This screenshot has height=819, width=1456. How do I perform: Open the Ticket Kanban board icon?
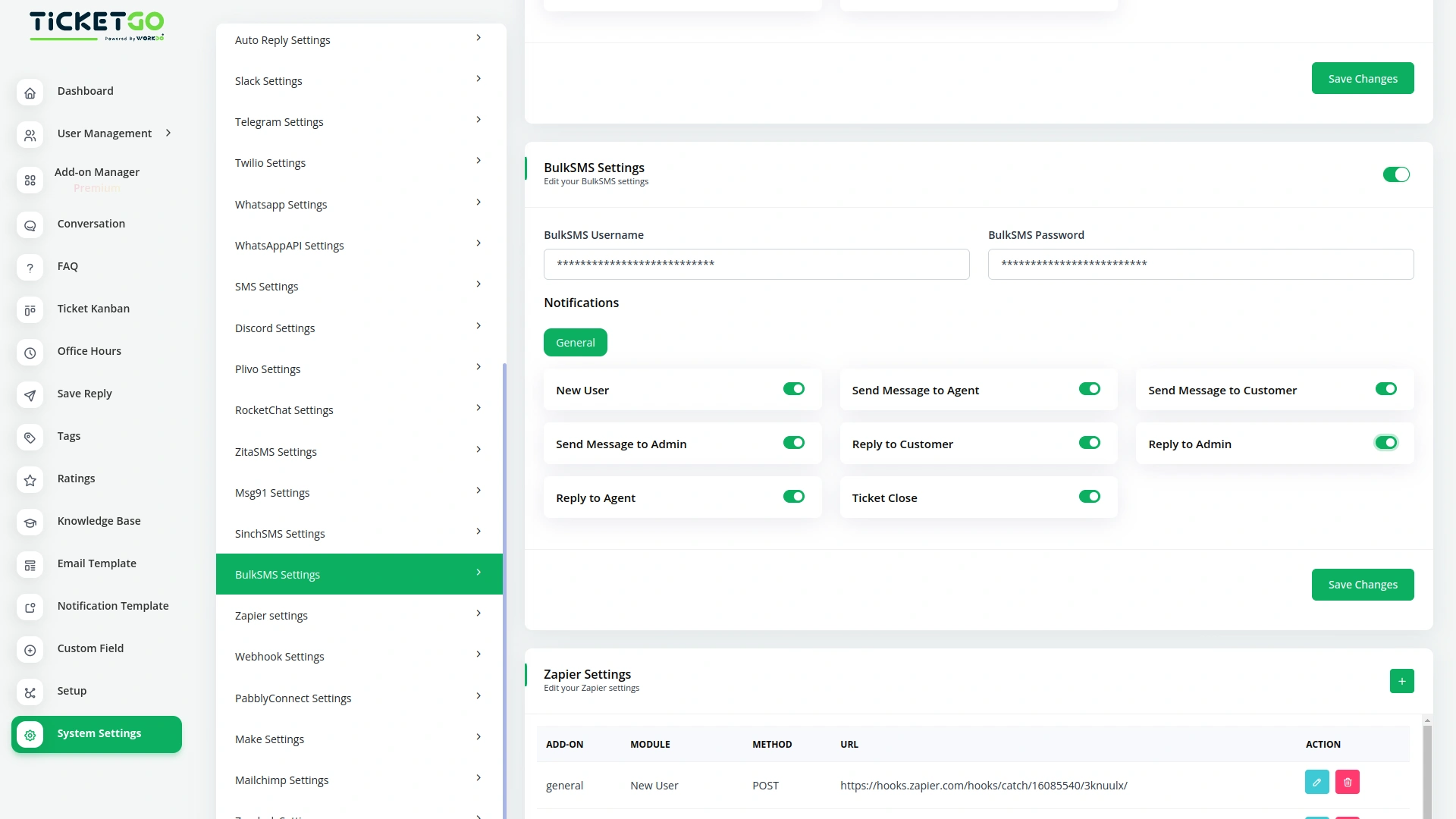click(x=30, y=310)
